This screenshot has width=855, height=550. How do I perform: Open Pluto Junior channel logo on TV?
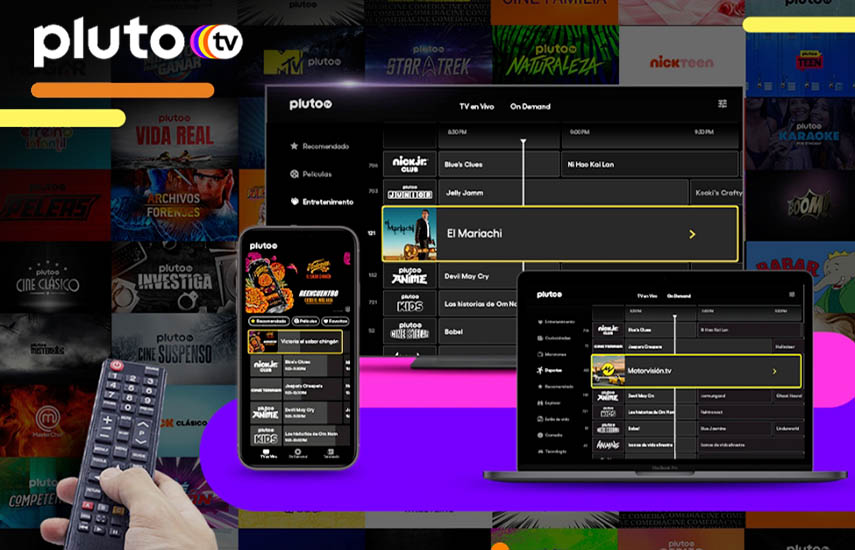pos(410,192)
